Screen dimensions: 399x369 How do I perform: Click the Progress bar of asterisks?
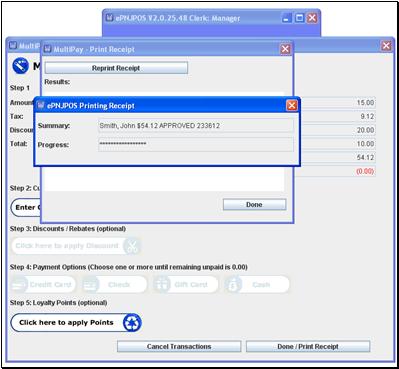coord(196,144)
